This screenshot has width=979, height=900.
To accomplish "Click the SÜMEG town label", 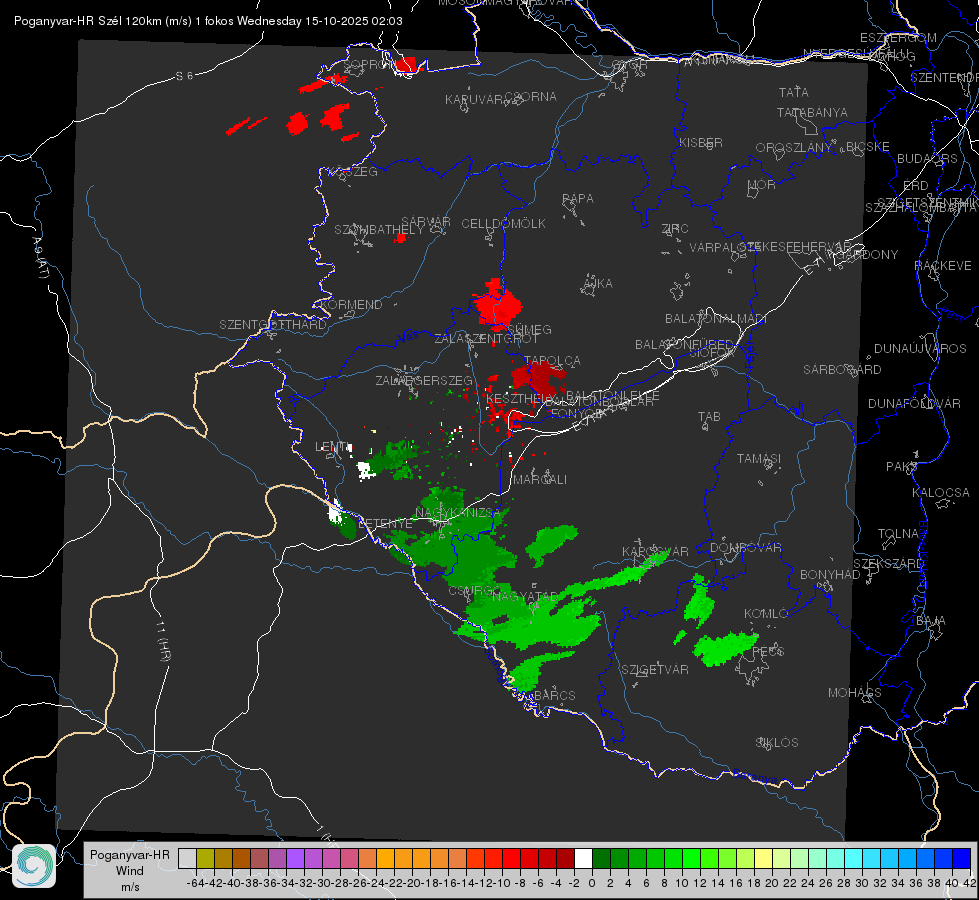I will click(529, 329).
